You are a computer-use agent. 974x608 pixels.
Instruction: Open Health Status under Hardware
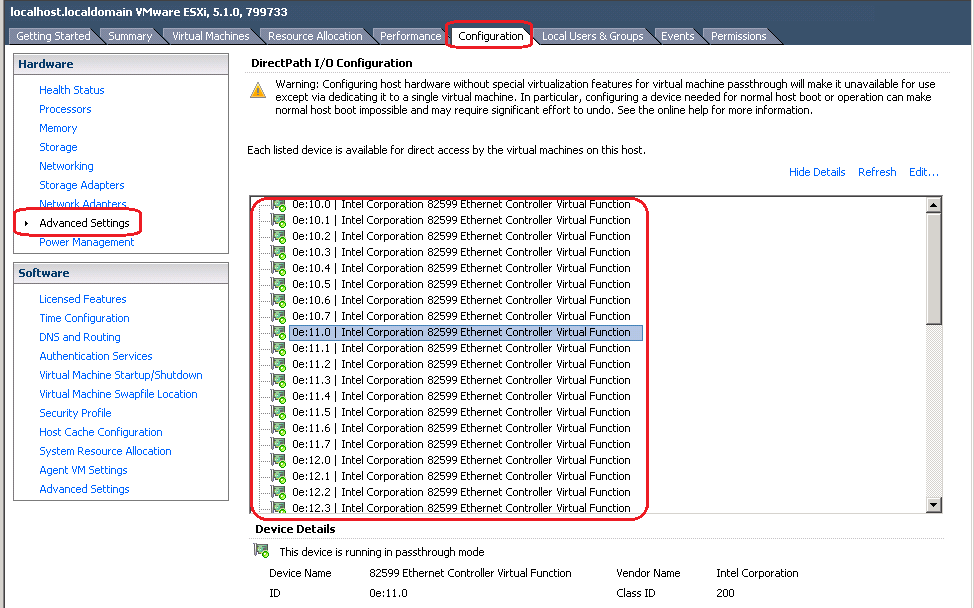point(71,90)
